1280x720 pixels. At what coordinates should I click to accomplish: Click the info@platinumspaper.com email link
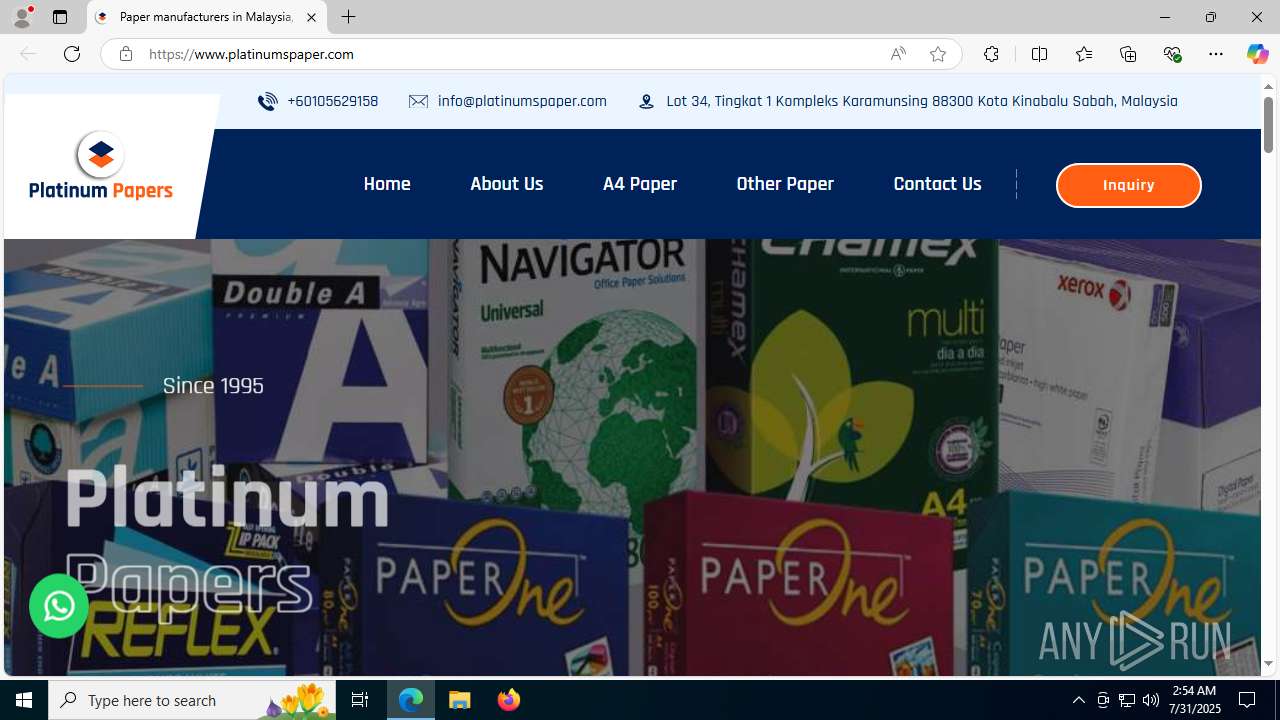(522, 101)
